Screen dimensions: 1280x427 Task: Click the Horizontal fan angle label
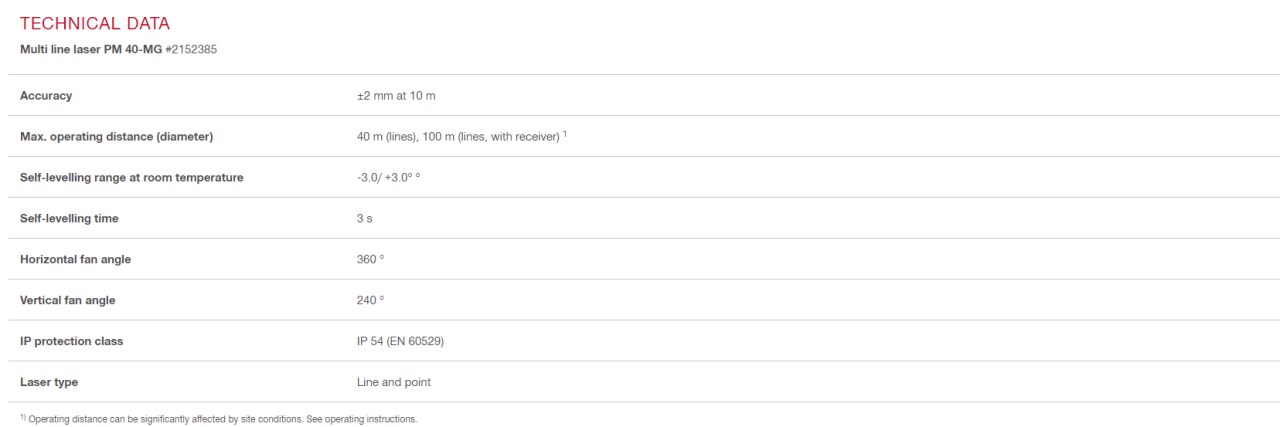tap(75, 259)
